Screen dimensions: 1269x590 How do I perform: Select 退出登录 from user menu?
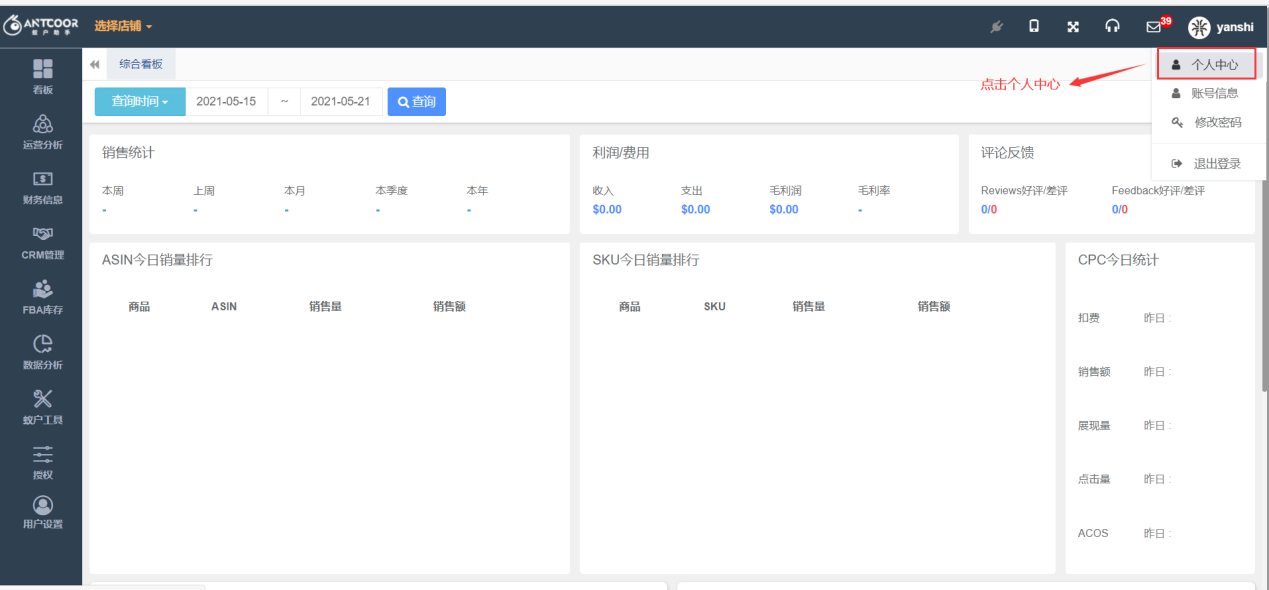click(1206, 163)
